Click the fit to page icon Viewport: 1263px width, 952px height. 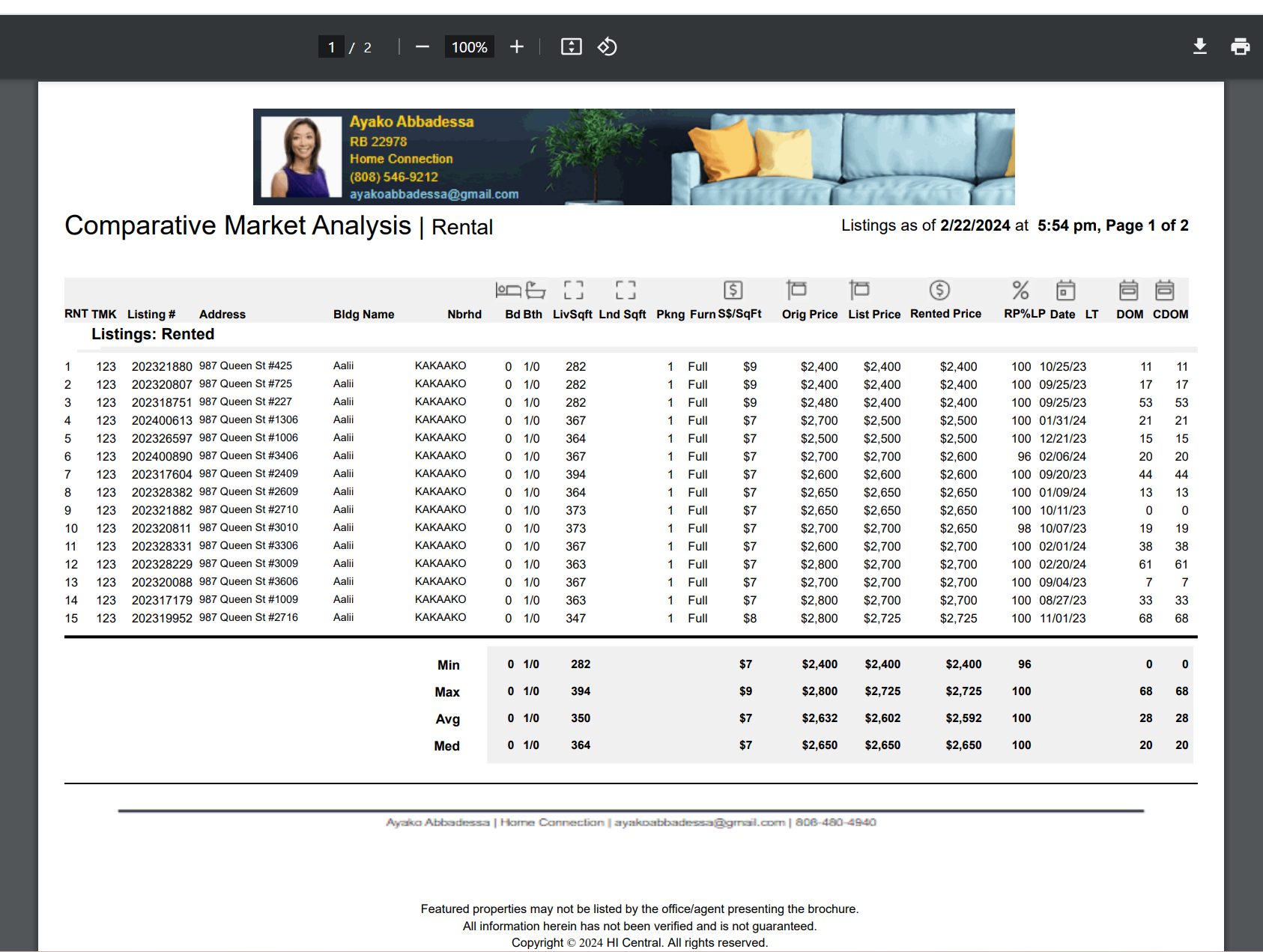point(571,47)
